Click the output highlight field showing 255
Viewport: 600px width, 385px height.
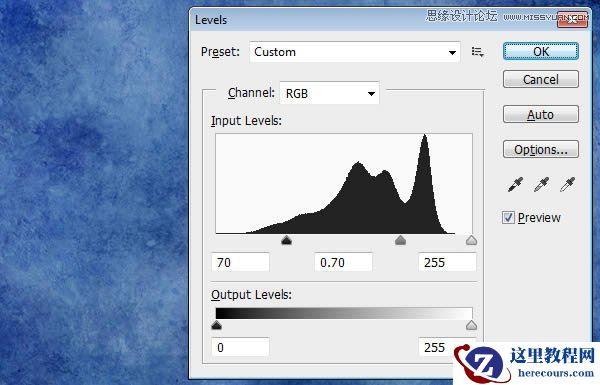[447, 347]
